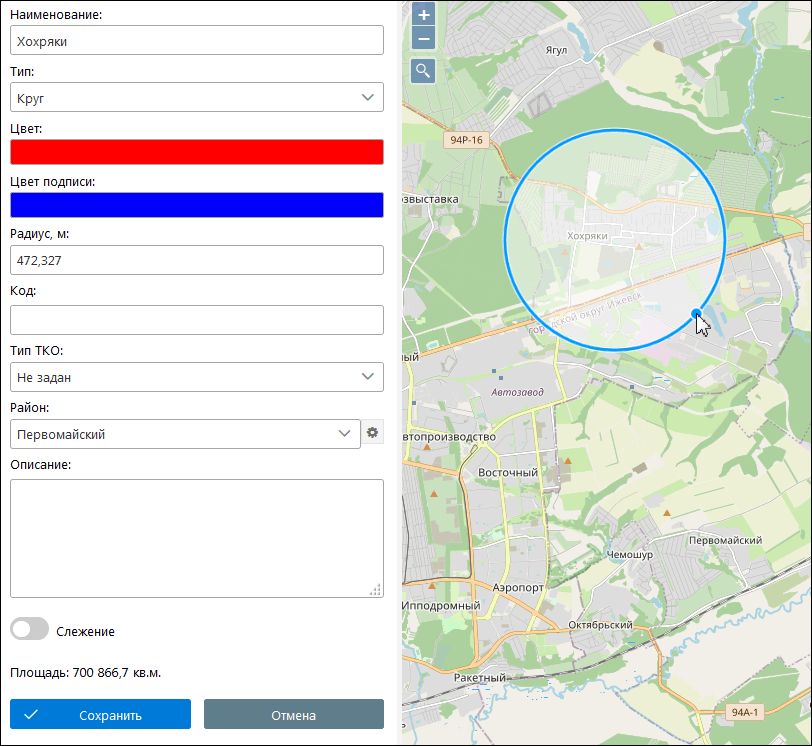The height and width of the screenshot is (746, 812).
Task: Click the 94Р-16 road marker
Action: (x=466, y=140)
